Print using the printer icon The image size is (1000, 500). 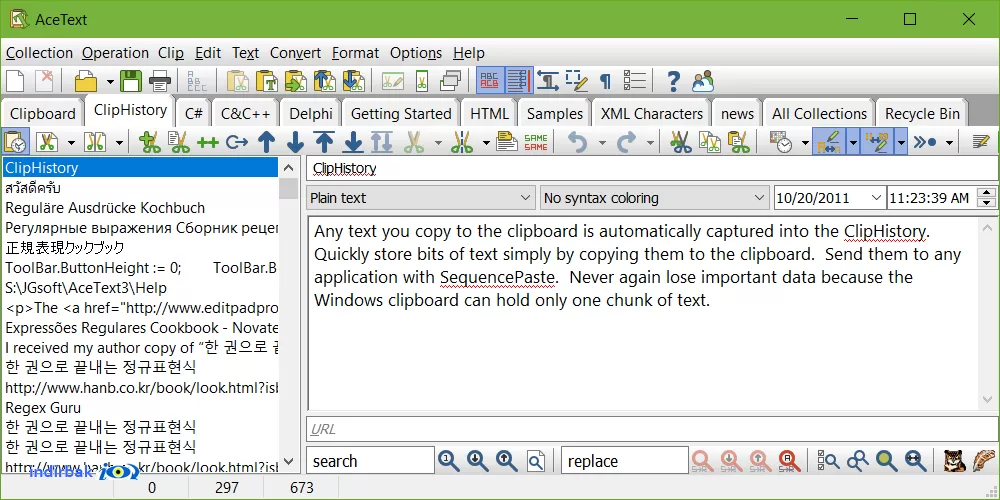pos(159,82)
